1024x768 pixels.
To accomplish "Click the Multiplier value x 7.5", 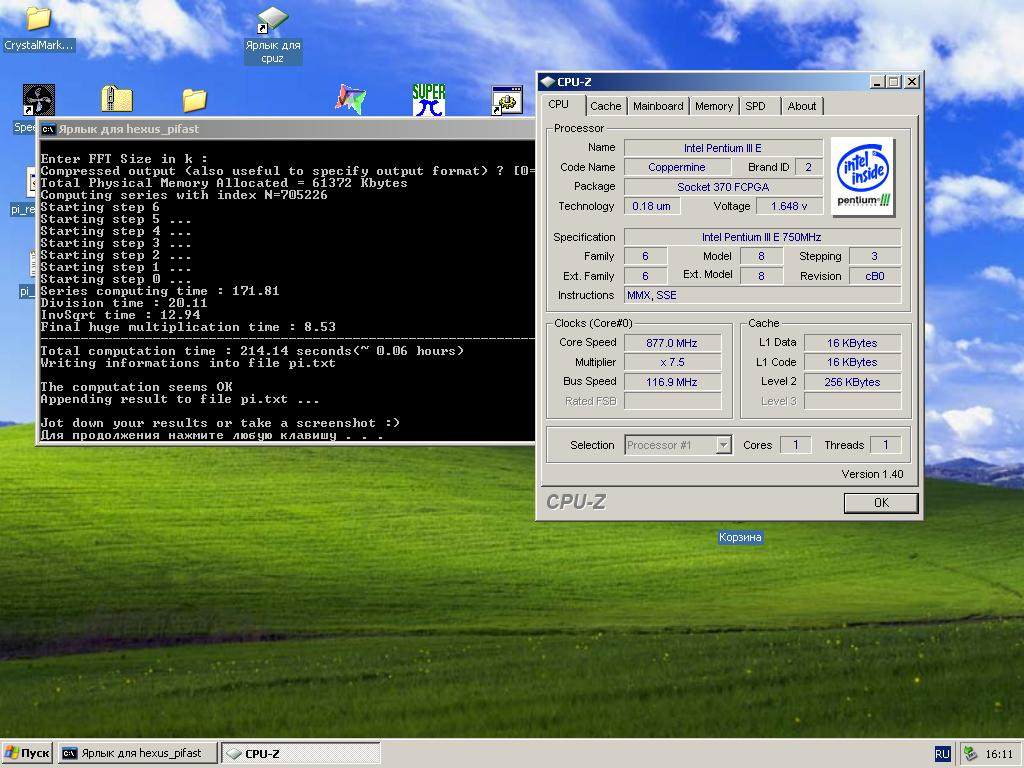I will 672,362.
